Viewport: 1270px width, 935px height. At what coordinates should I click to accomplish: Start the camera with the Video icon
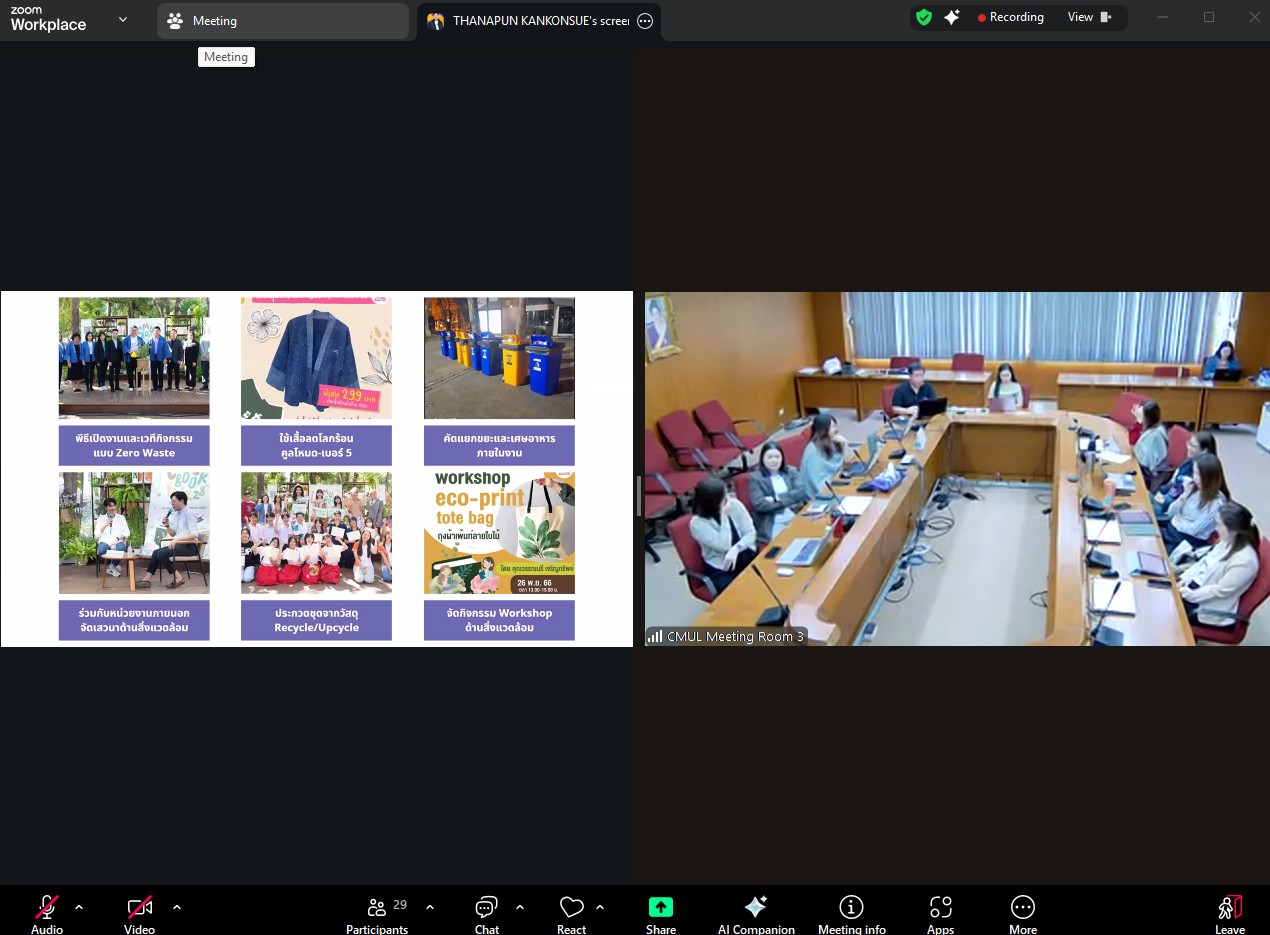[139, 907]
